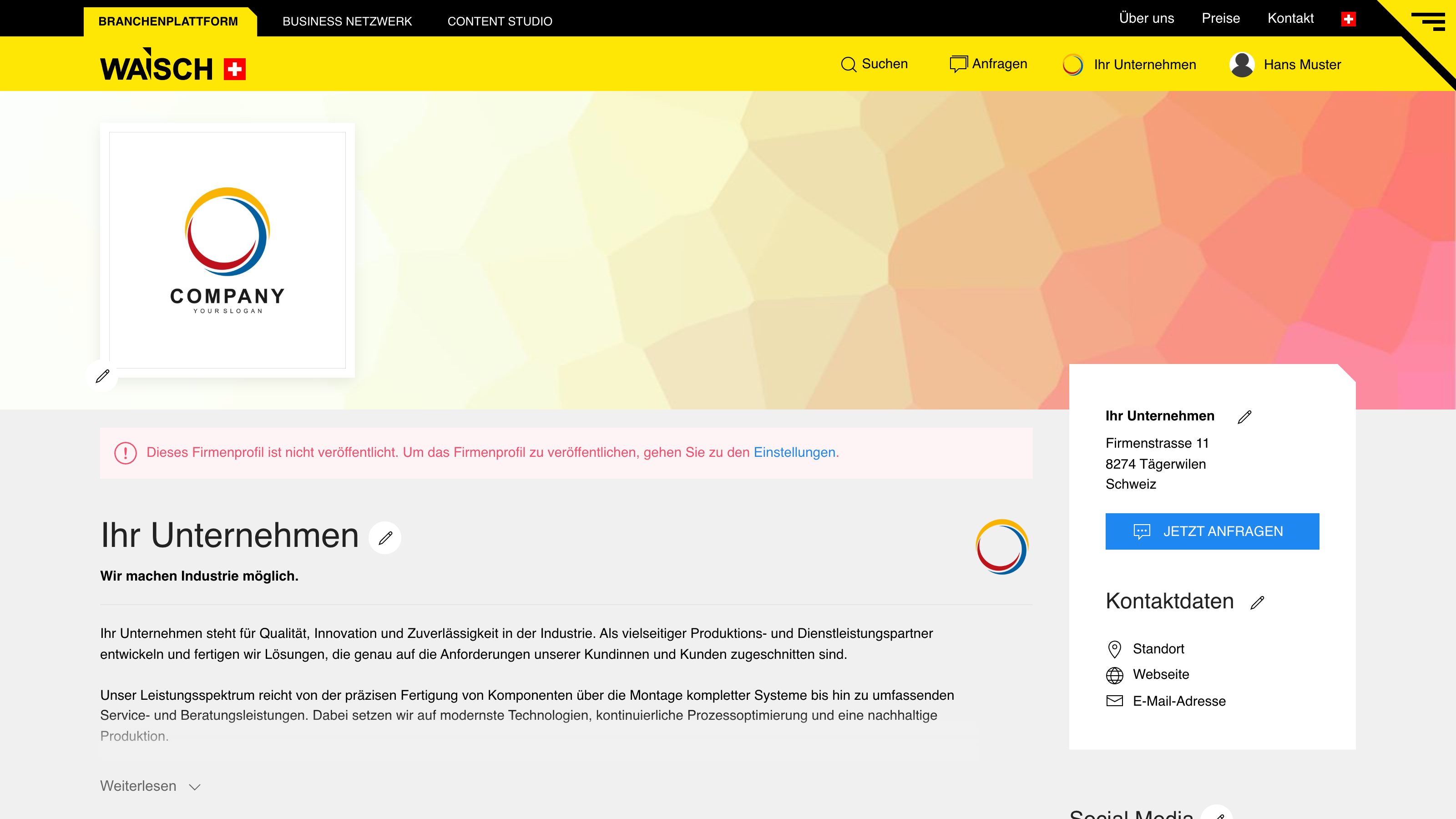This screenshot has width=1456, height=819.
Task: Edit Social Media section pencil icon
Action: 1217,814
